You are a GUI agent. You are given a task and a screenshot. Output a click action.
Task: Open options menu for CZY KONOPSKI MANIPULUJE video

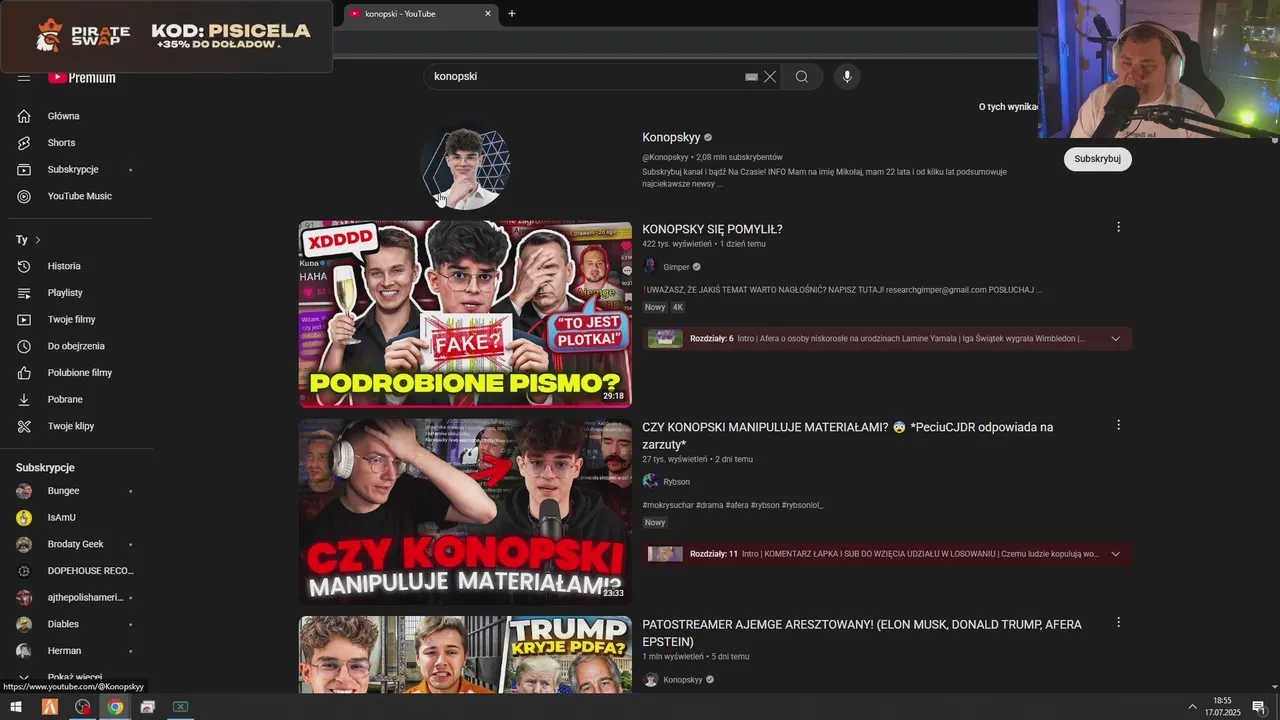pyautogui.click(x=1118, y=425)
